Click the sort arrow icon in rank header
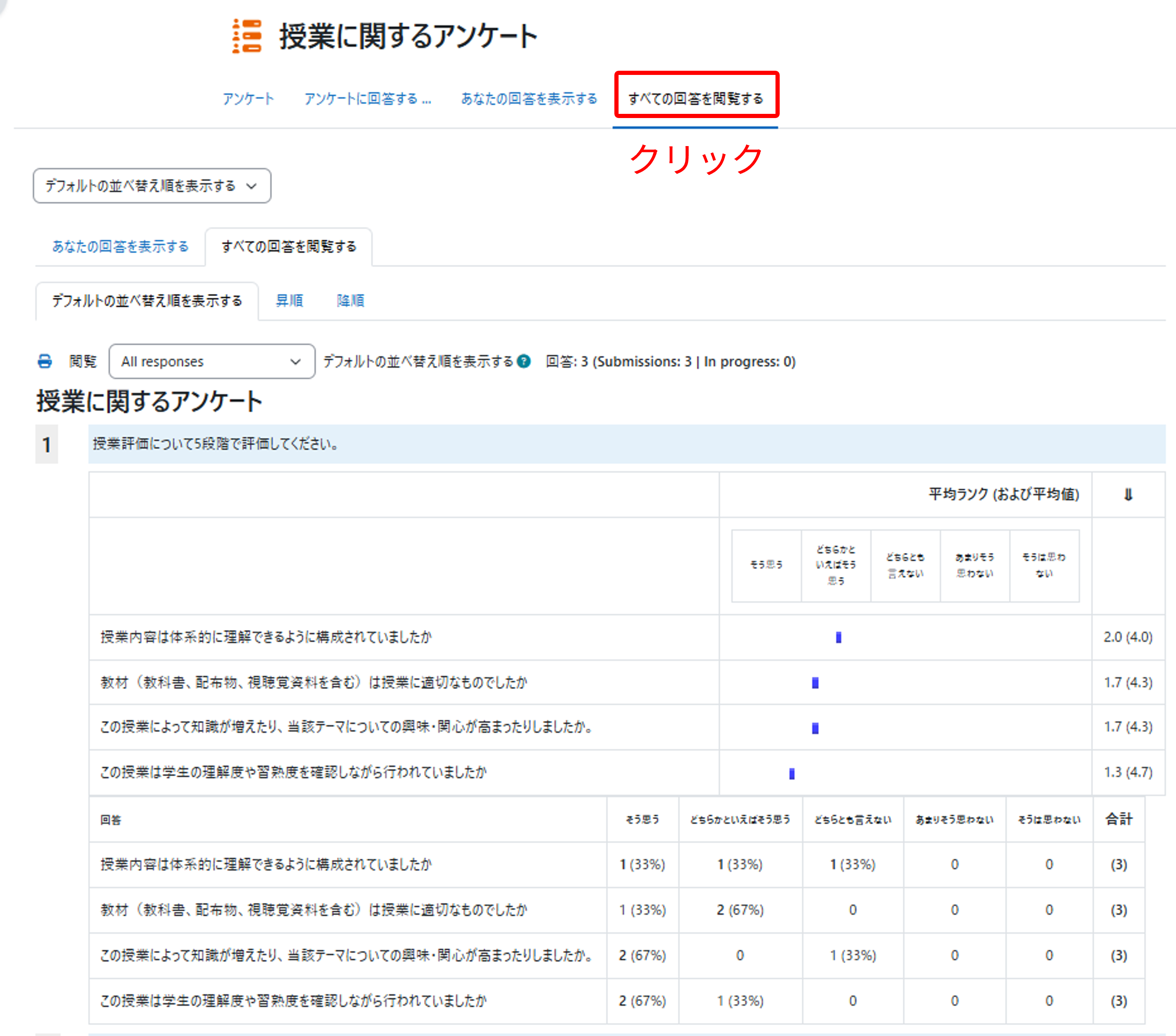The width and height of the screenshot is (1176, 1036). [x=1128, y=494]
